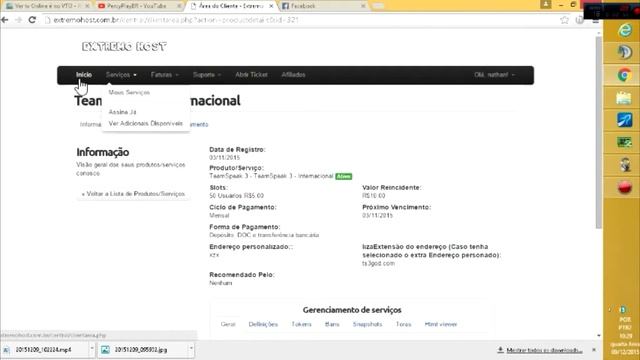Expand options arrow for the jpg download
The height and width of the screenshot is (360, 640).
point(191,349)
